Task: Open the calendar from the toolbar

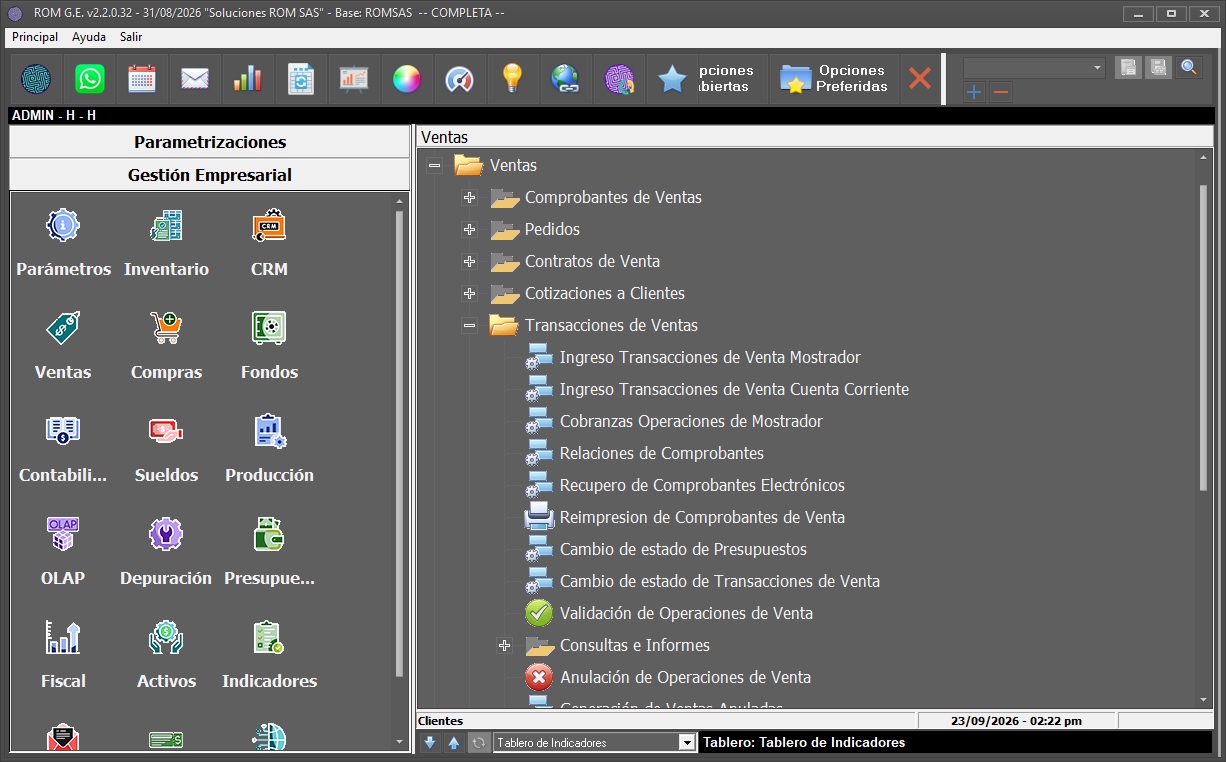Action: tap(142, 79)
